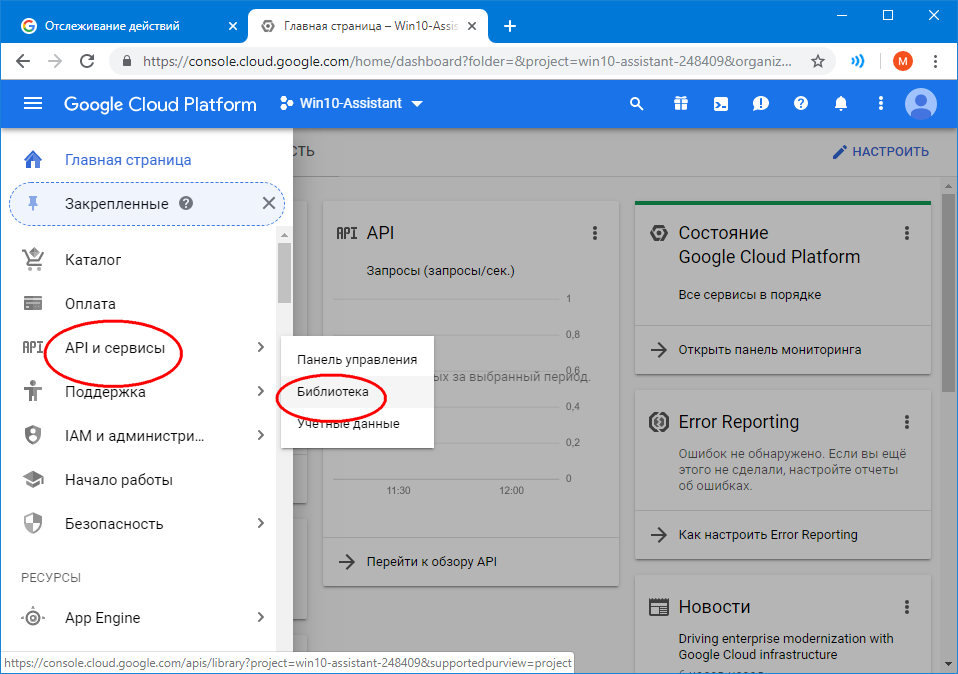Expand the Безопасность submenu

click(260, 524)
